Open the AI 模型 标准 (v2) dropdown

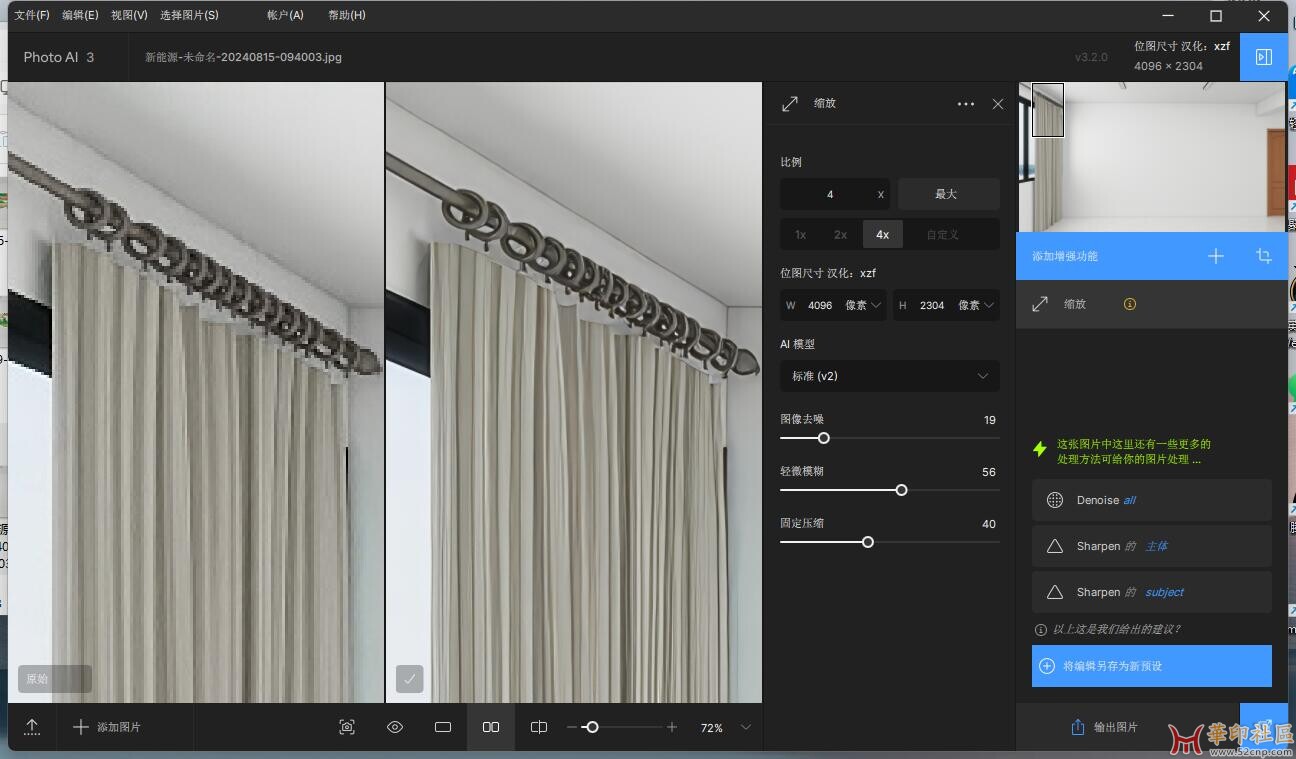tap(889, 376)
